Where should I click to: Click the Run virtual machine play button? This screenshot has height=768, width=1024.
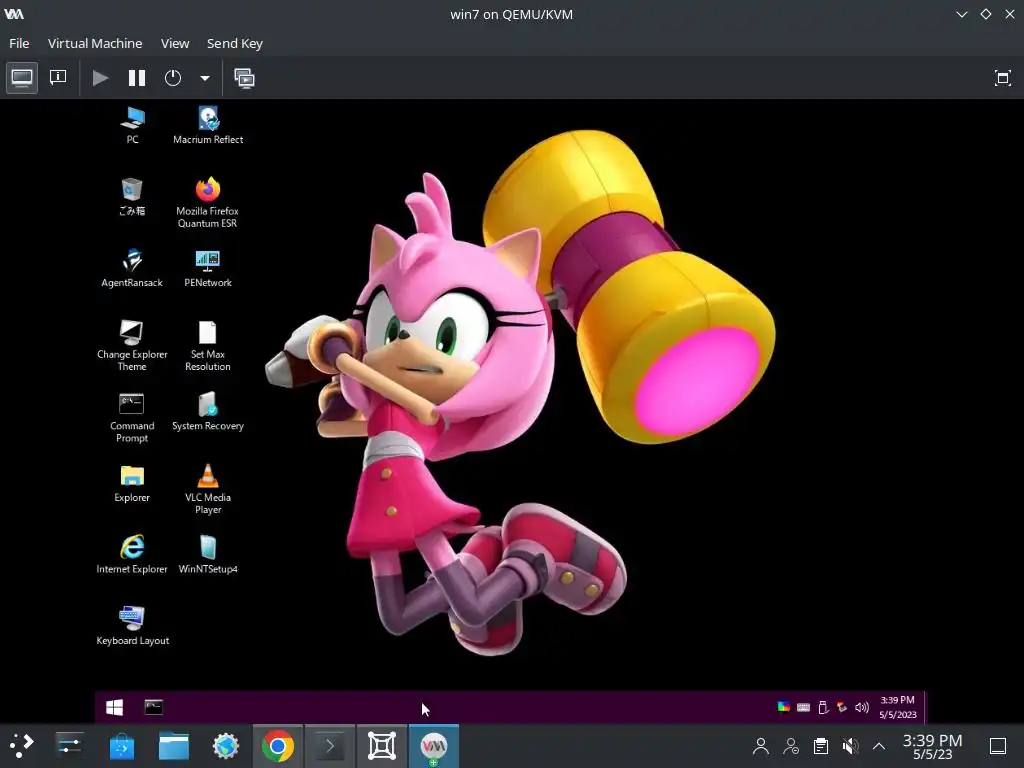coord(100,78)
